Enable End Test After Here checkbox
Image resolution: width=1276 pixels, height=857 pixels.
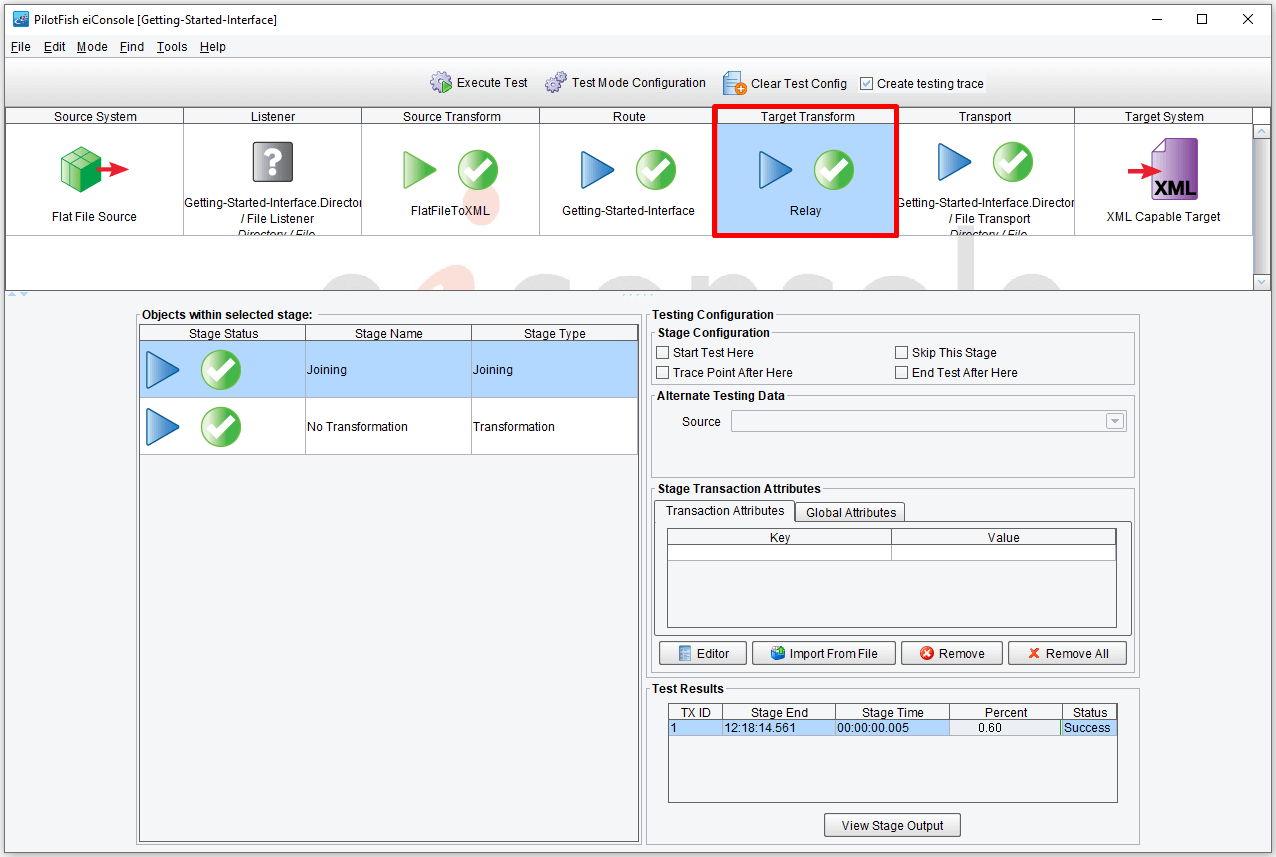click(902, 373)
